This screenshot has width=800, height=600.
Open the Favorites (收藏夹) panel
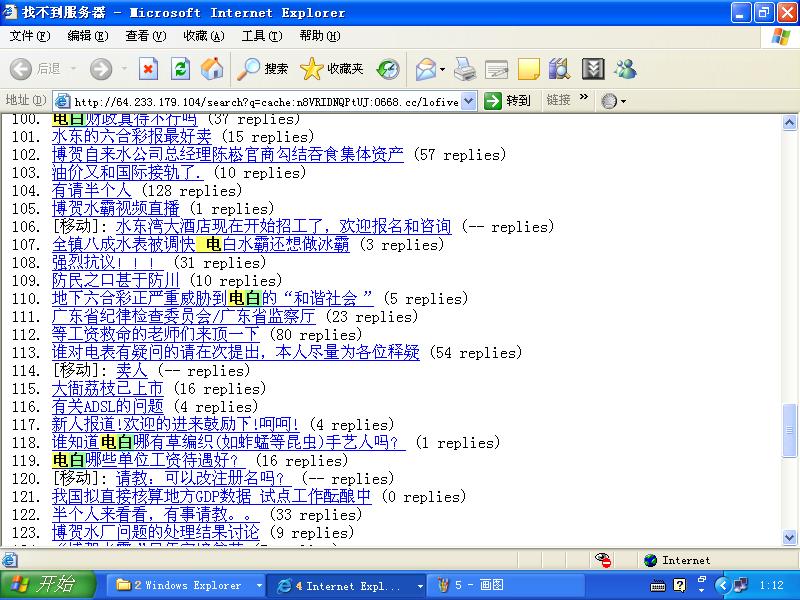(333, 69)
